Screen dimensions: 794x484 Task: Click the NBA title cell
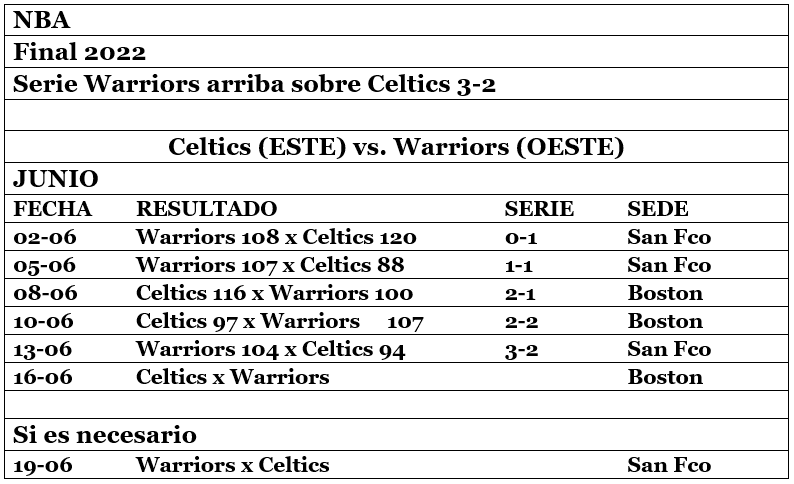(x=42, y=20)
